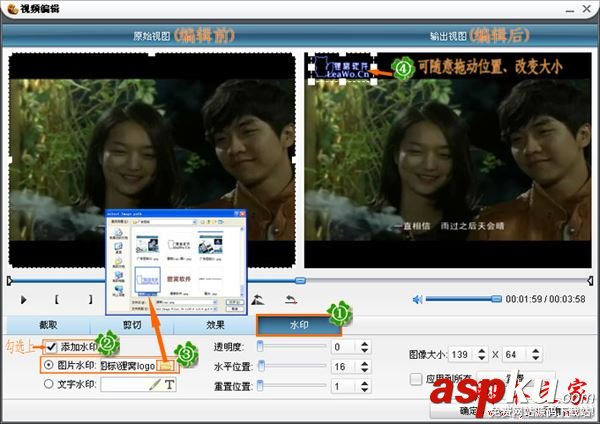
Task: Increase 水平位置 value with up arrow
Action: coord(365,364)
